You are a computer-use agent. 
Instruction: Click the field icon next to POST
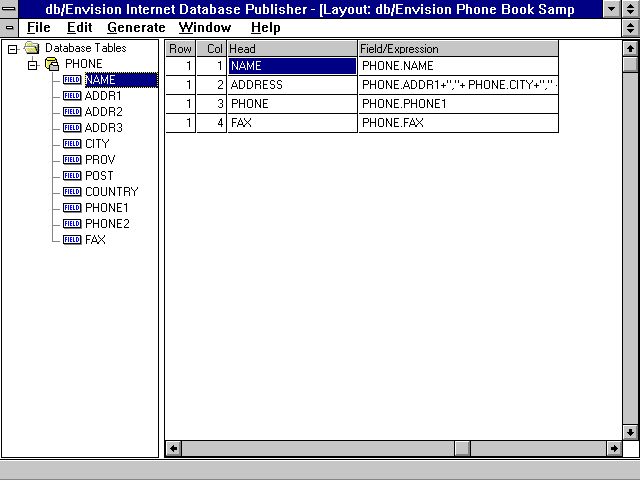click(x=72, y=176)
